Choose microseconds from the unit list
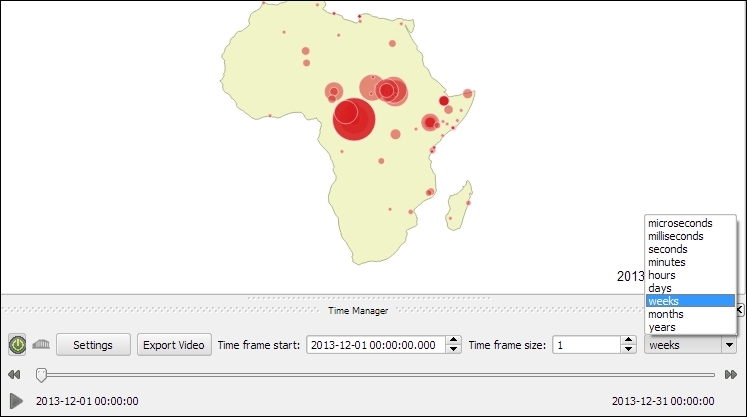Viewport: 747px width, 417px height. point(690,223)
